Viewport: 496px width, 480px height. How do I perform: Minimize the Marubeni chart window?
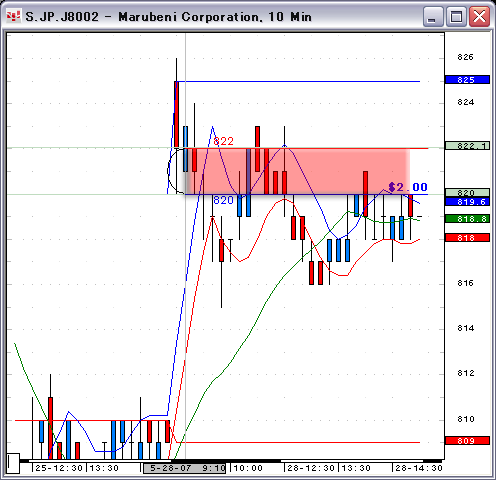433,16
